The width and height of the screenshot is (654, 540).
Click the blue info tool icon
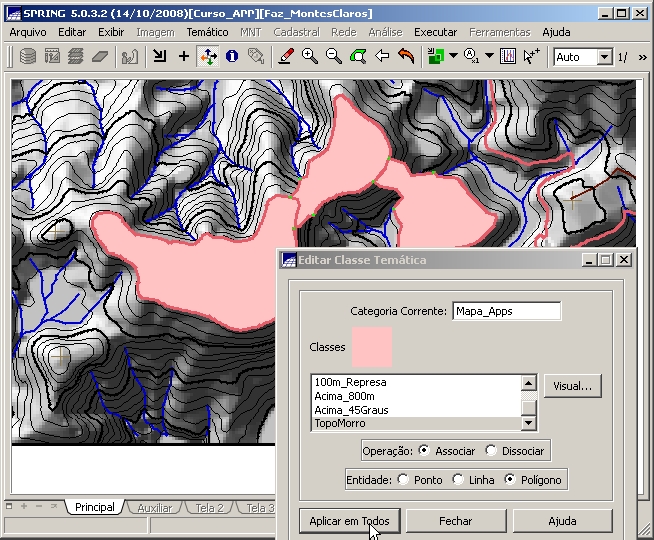click(231, 57)
